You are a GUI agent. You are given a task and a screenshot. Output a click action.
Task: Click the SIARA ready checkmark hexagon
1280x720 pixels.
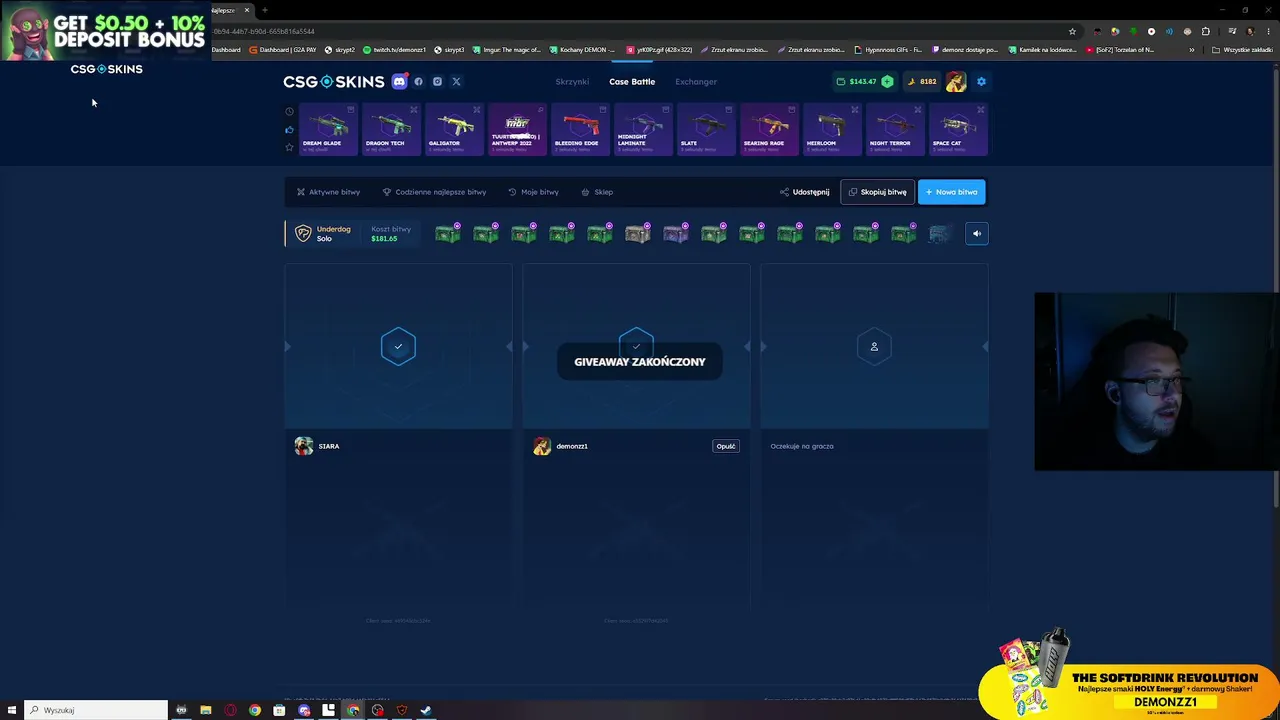398,347
